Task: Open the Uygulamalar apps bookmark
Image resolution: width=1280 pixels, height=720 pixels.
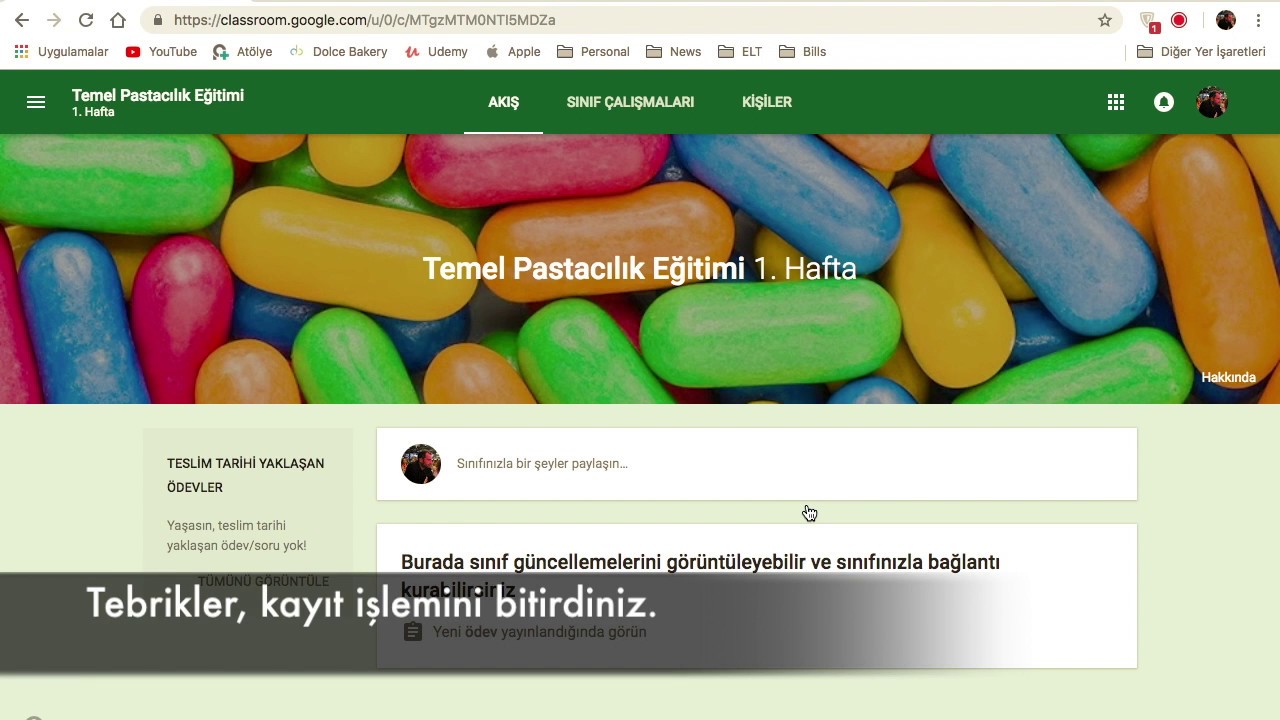Action: tap(61, 52)
